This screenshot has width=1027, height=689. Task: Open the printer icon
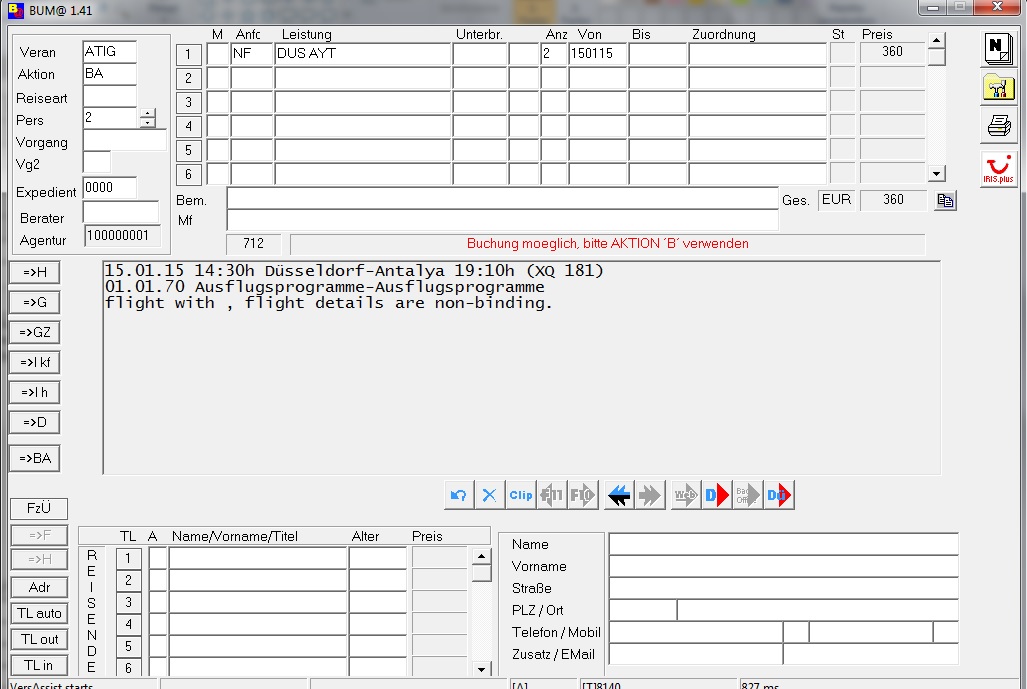tap(998, 126)
